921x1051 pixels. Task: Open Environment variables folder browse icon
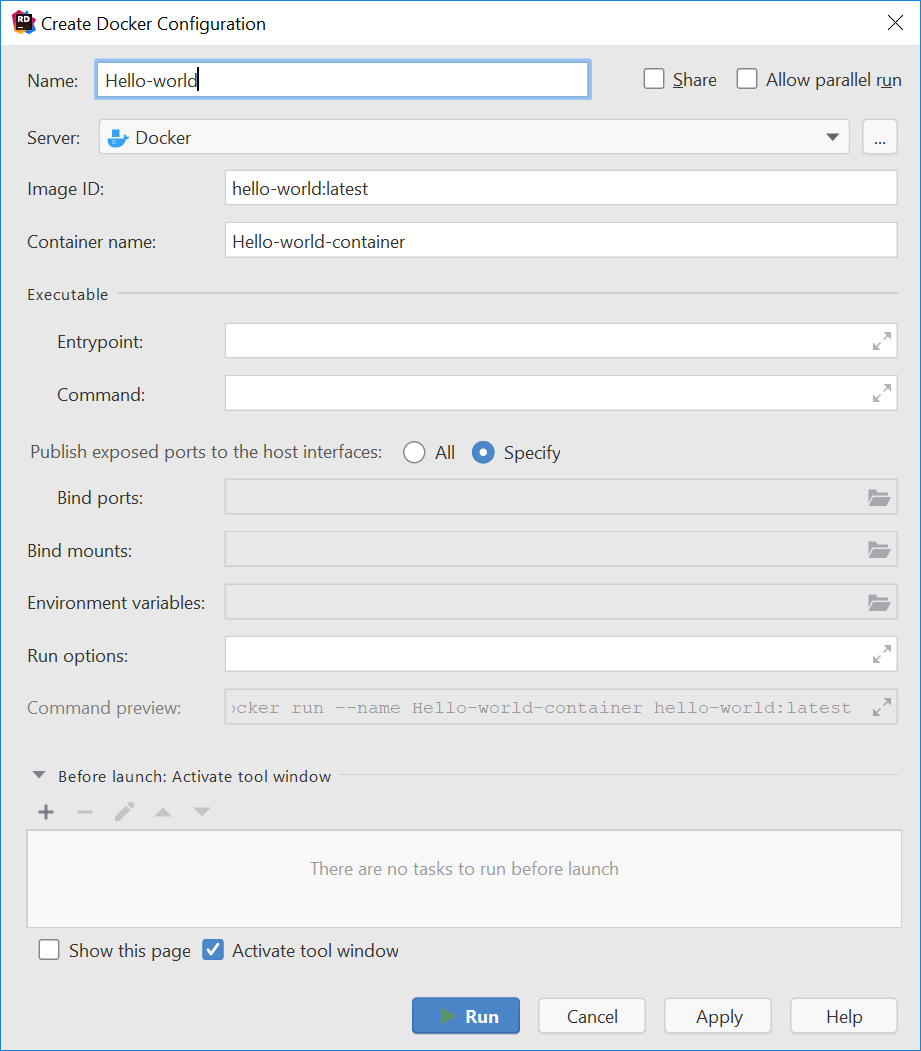[879, 603]
